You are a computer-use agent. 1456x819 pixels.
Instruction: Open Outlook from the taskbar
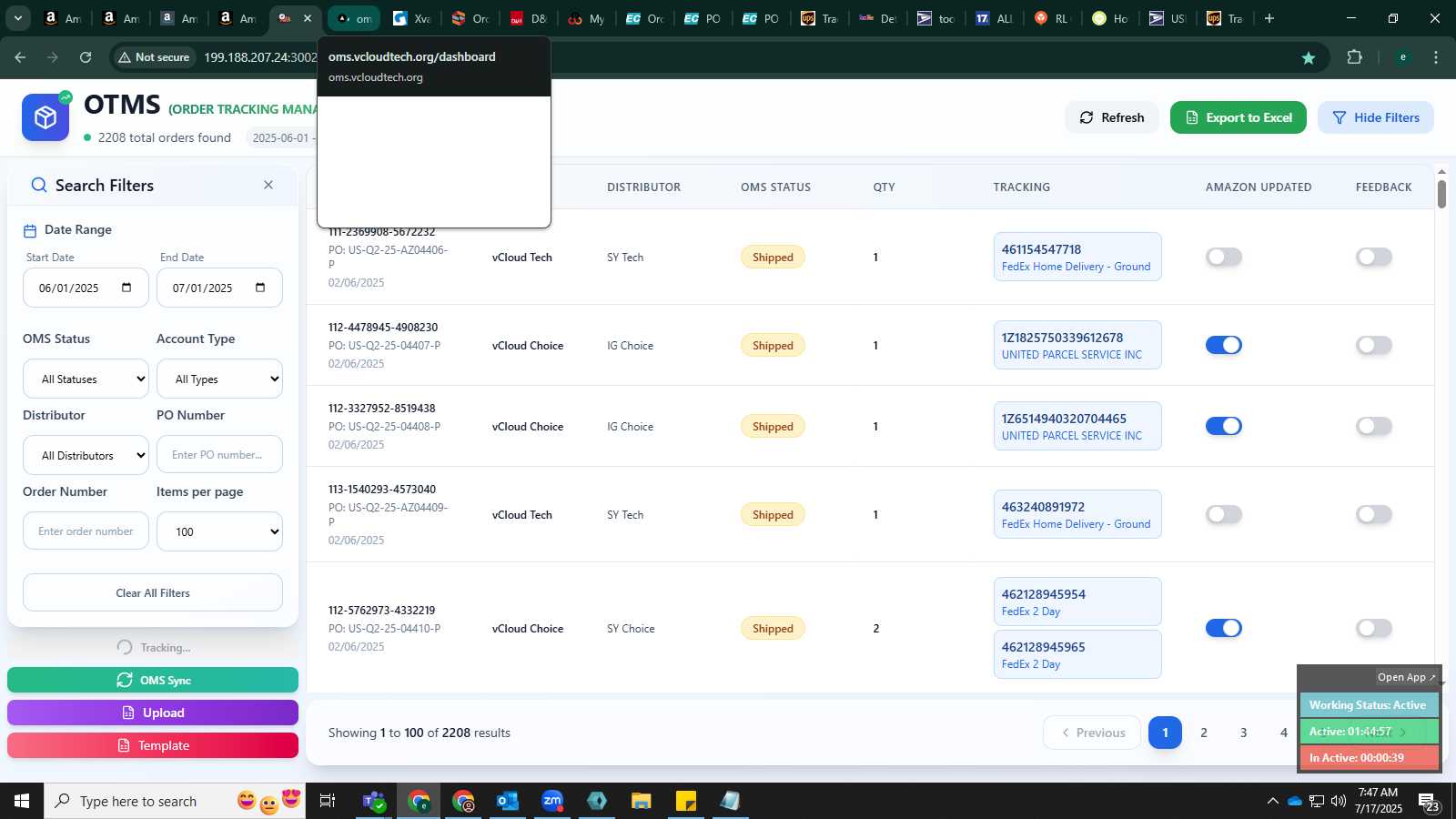pos(507,801)
